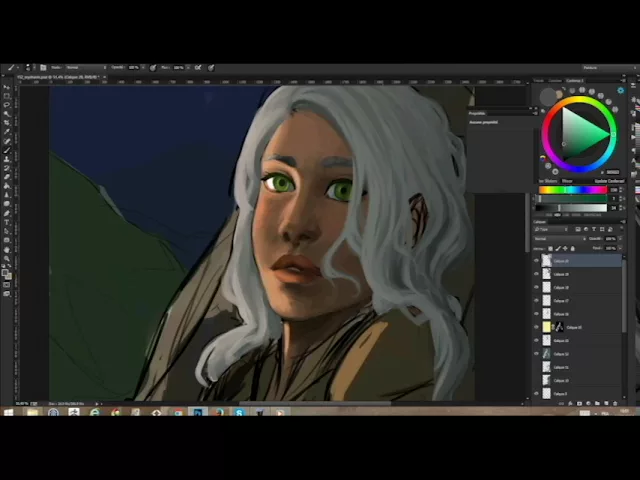This screenshot has width=640, height=480.
Task: Open the workspace switcher dropdown
Action: coord(608,68)
